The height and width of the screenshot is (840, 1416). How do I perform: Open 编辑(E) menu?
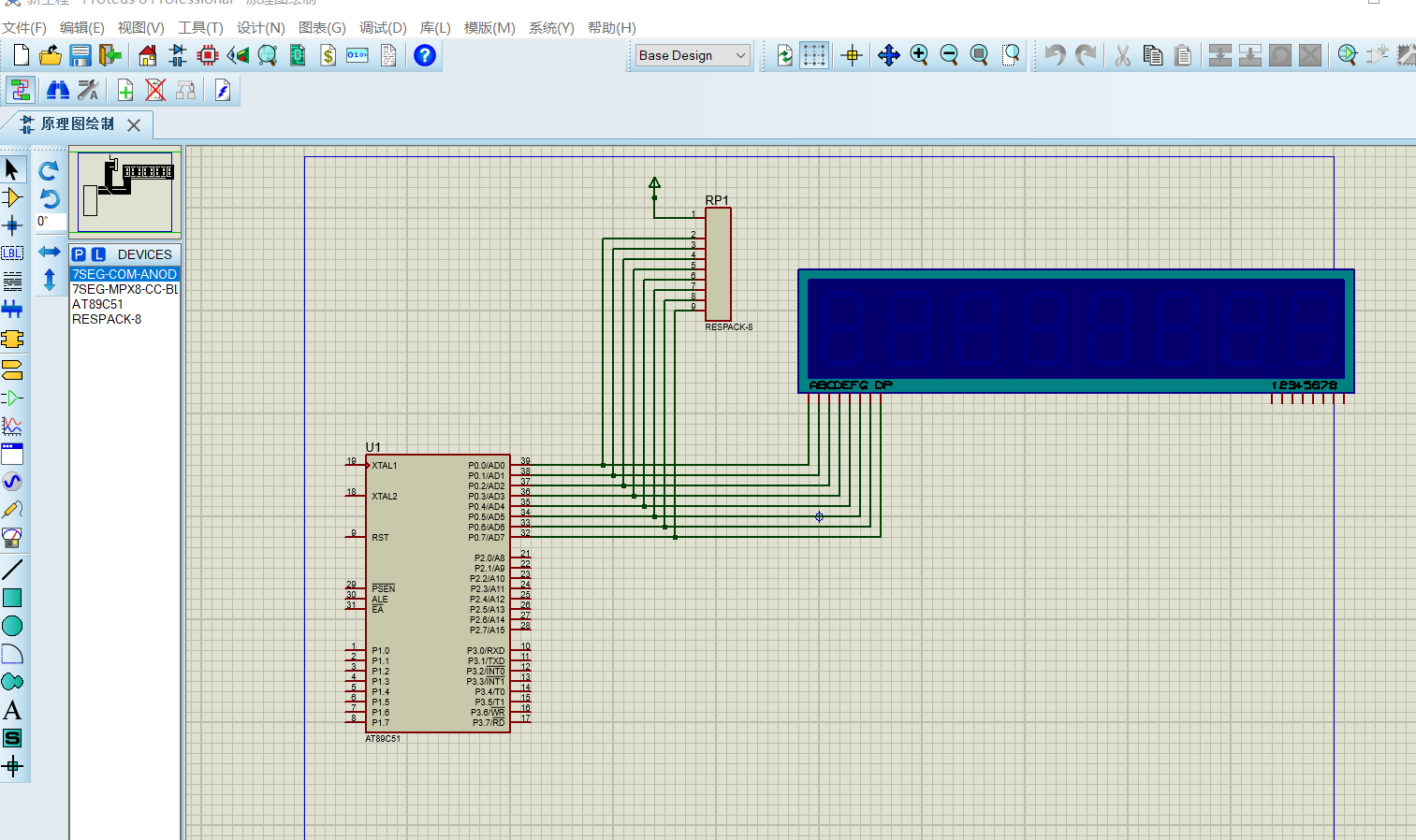pyautogui.click(x=82, y=28)
